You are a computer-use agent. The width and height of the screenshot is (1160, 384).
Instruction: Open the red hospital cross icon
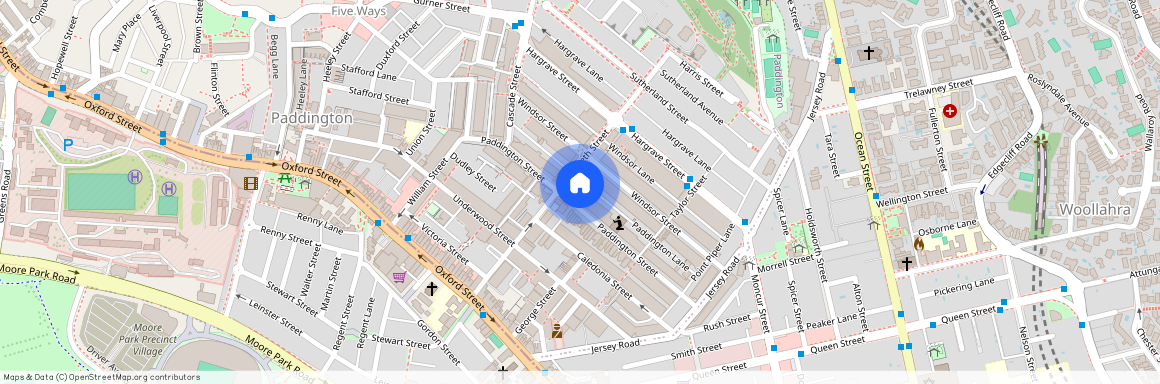click(x=949, y=111)
